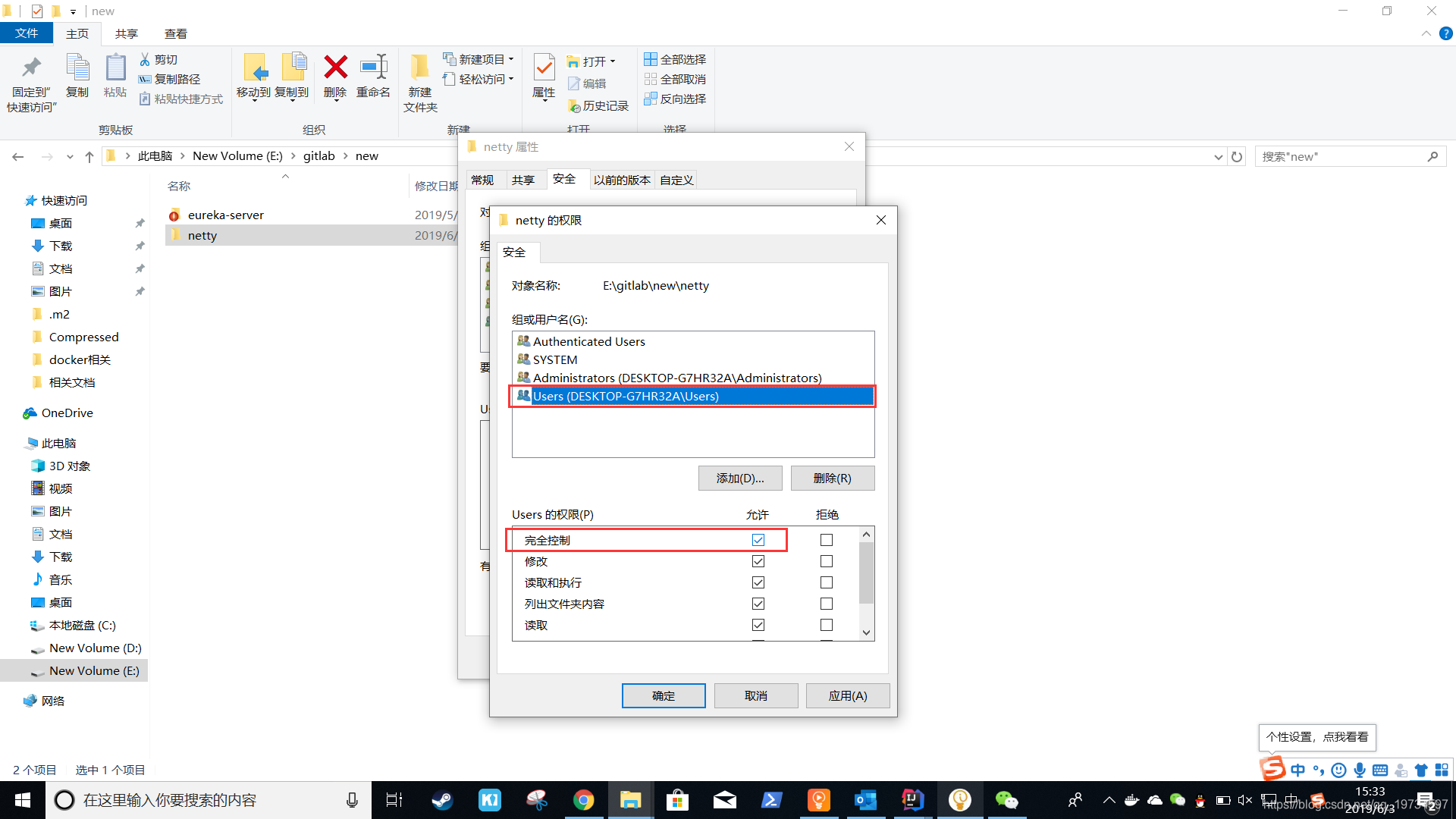1456x819 pixels.
Task: Switch to the View (查看) ribbon tab
Action: point(176,34)
